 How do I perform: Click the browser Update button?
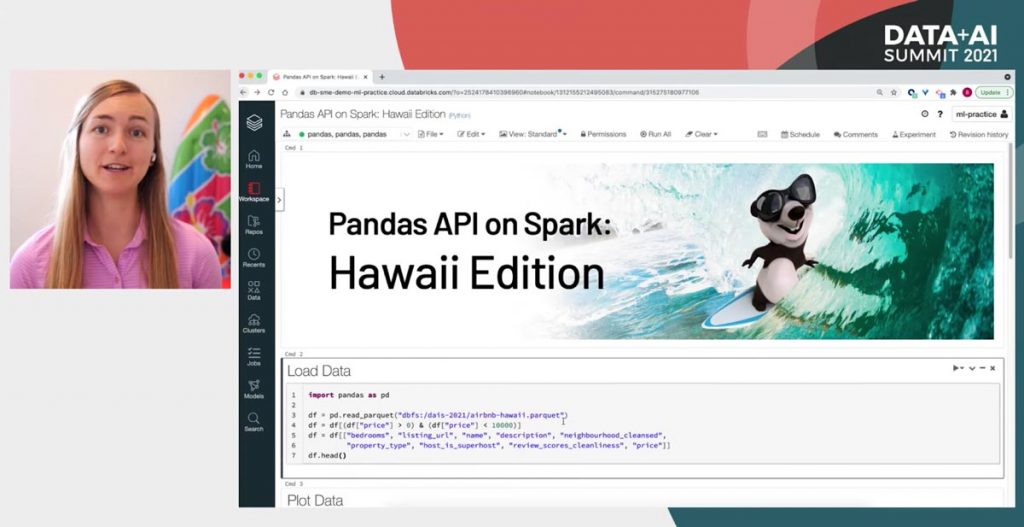tap(993, 93)
